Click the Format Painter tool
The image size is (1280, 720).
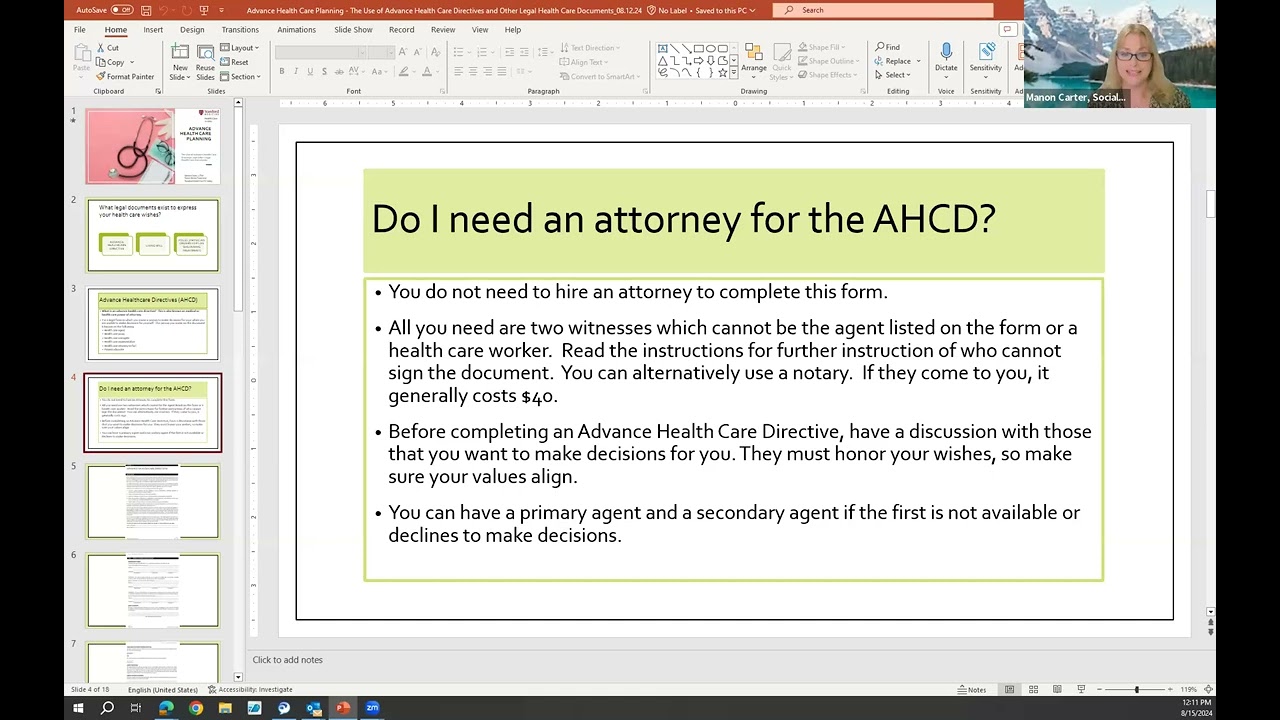(125, 77)
